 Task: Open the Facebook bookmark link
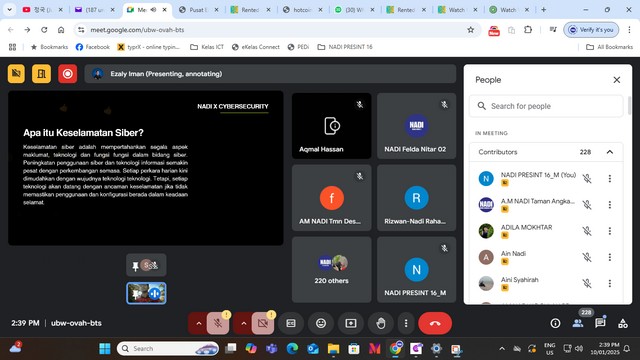coord(93,47)
